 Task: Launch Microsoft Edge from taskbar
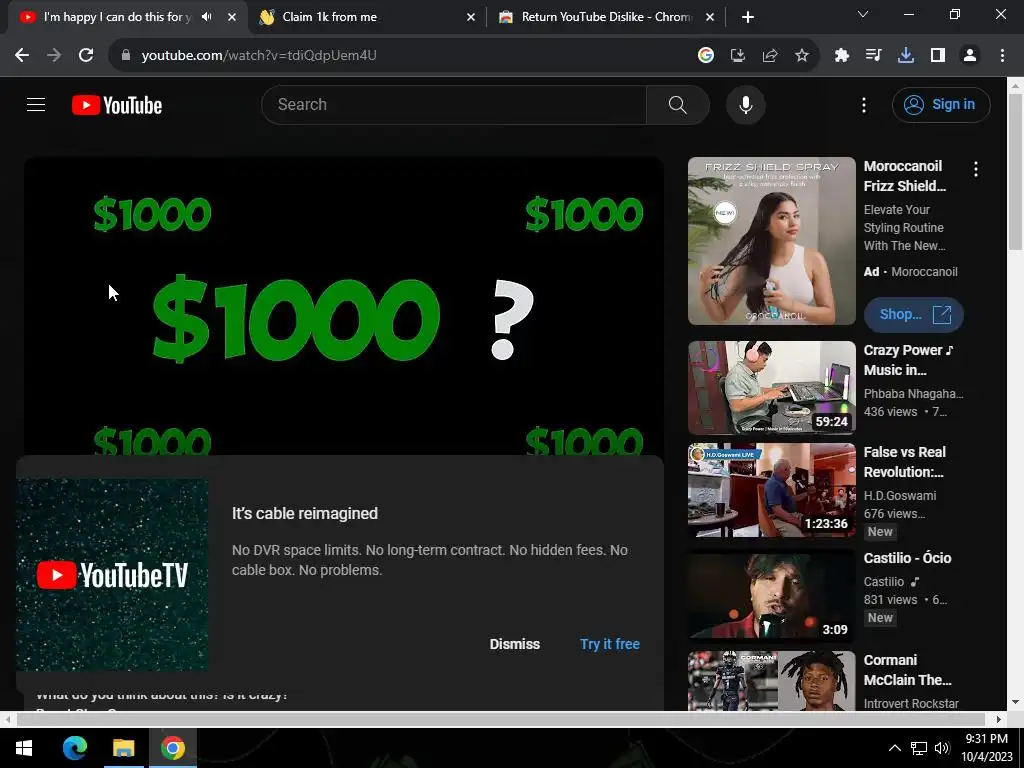pos(74,748)
